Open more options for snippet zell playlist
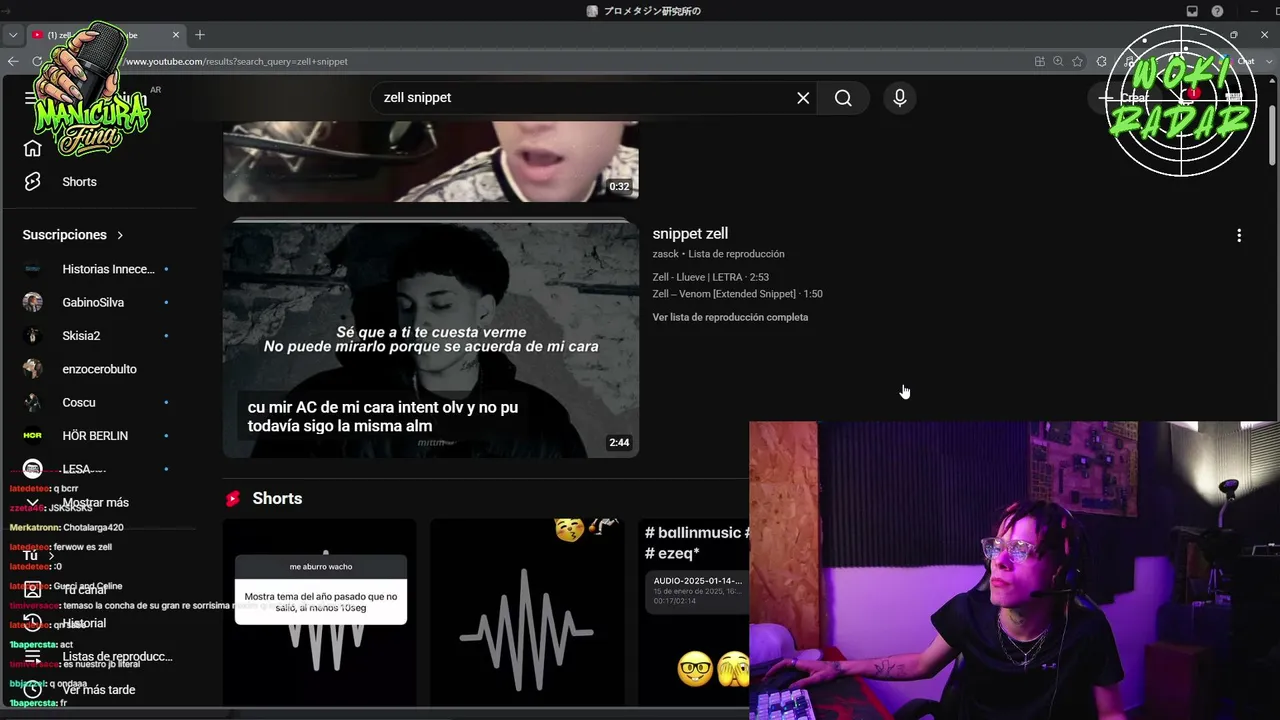 point(1239,235)
